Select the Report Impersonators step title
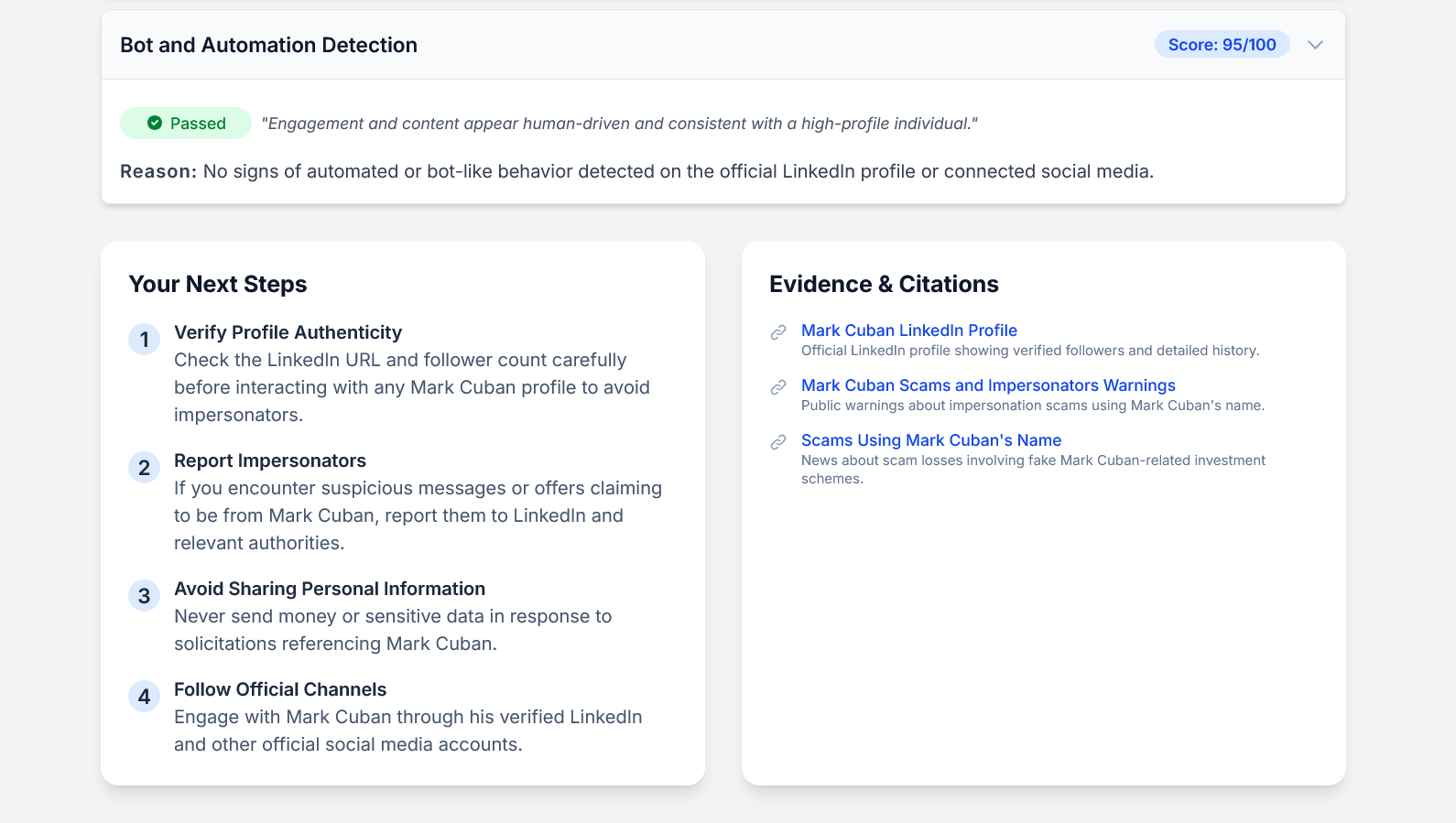Image resolution: width=1456 pixels, height=823 pixels. [x=269, y=460]
